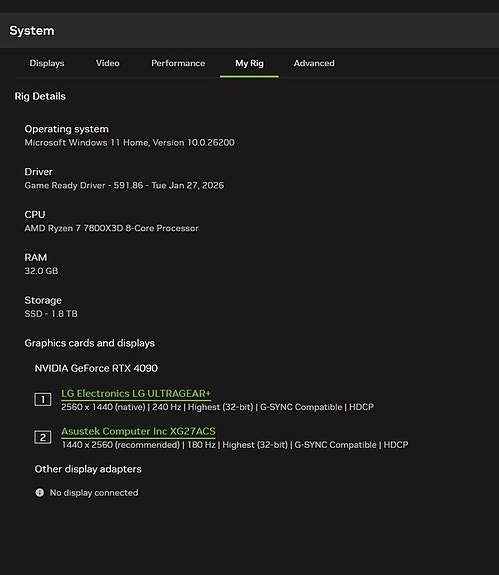499x575 pixels.
Task: Click the NVIDIA GeForce RTX 4090 label
Action: tap(96, 368)
